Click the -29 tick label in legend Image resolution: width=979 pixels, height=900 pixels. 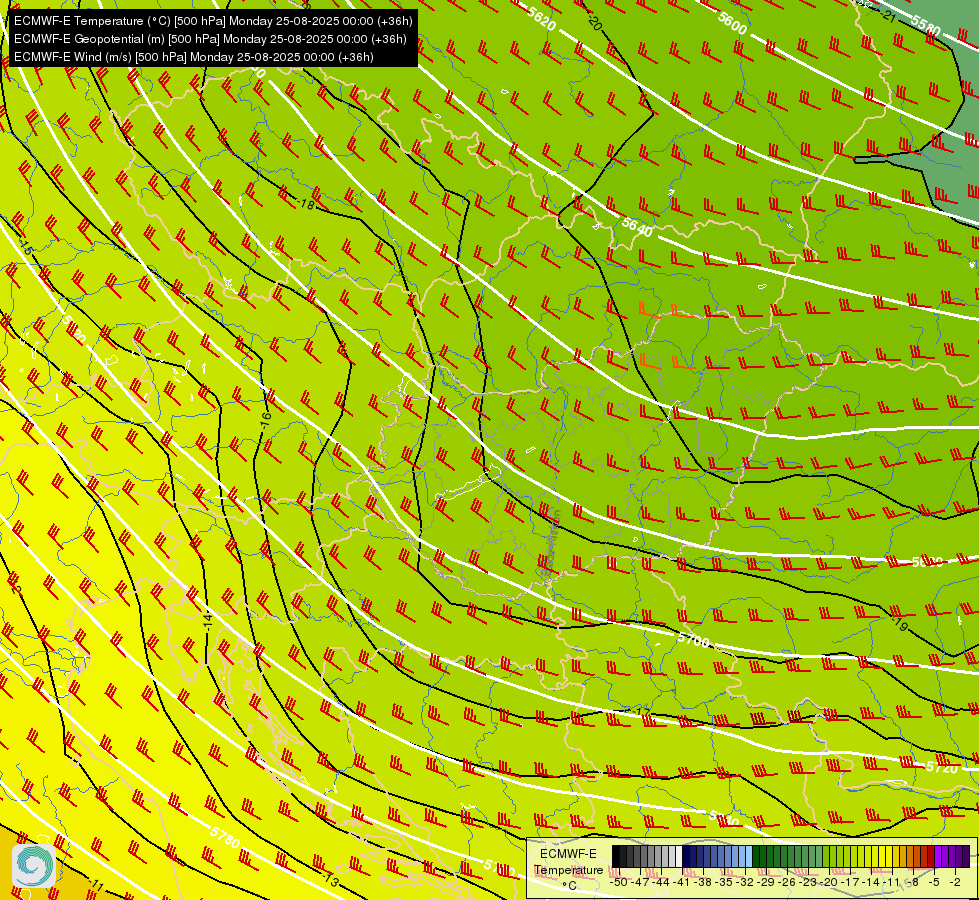tap(767, 882)
